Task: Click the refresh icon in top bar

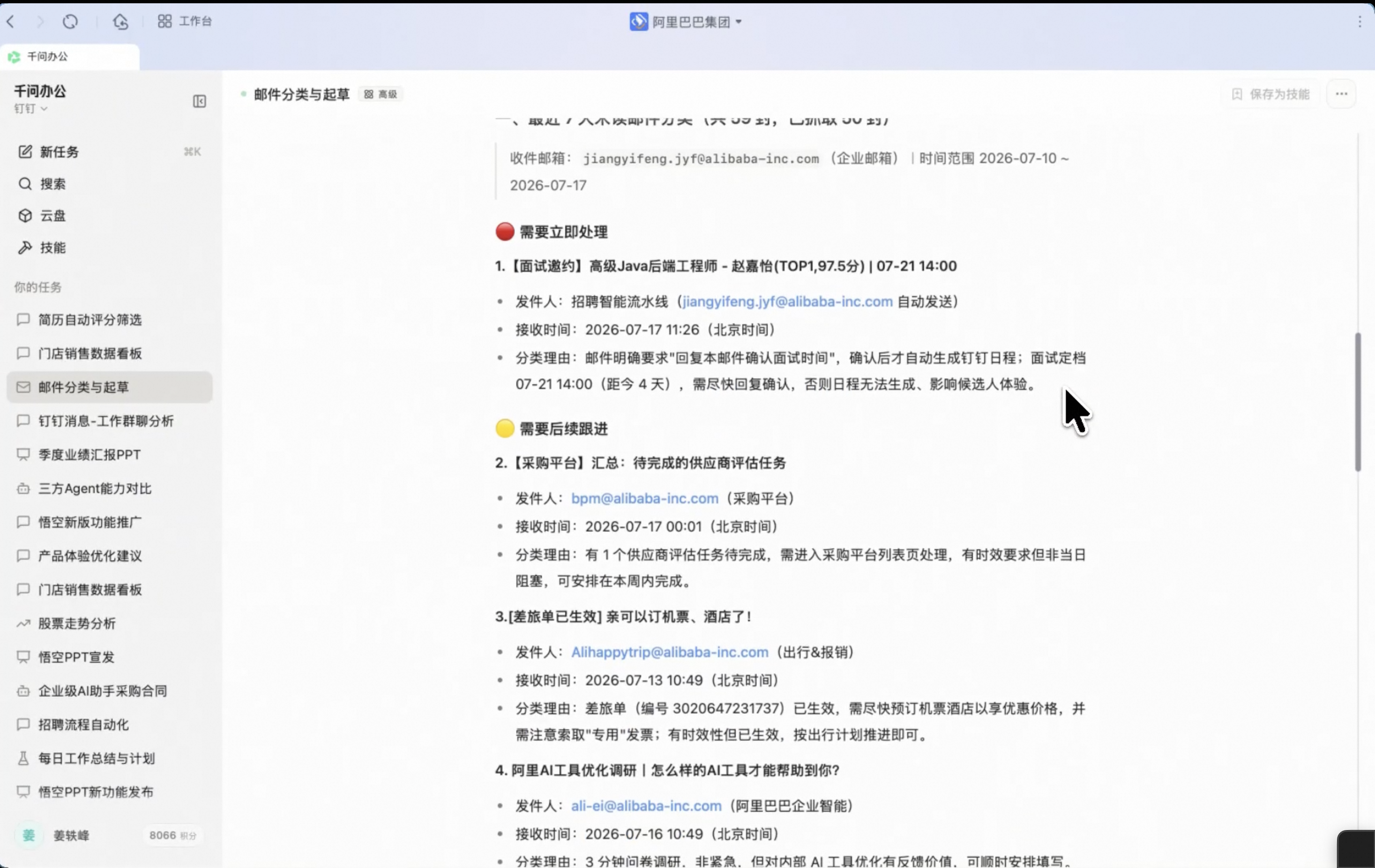Action: click(x=70, y=22)
